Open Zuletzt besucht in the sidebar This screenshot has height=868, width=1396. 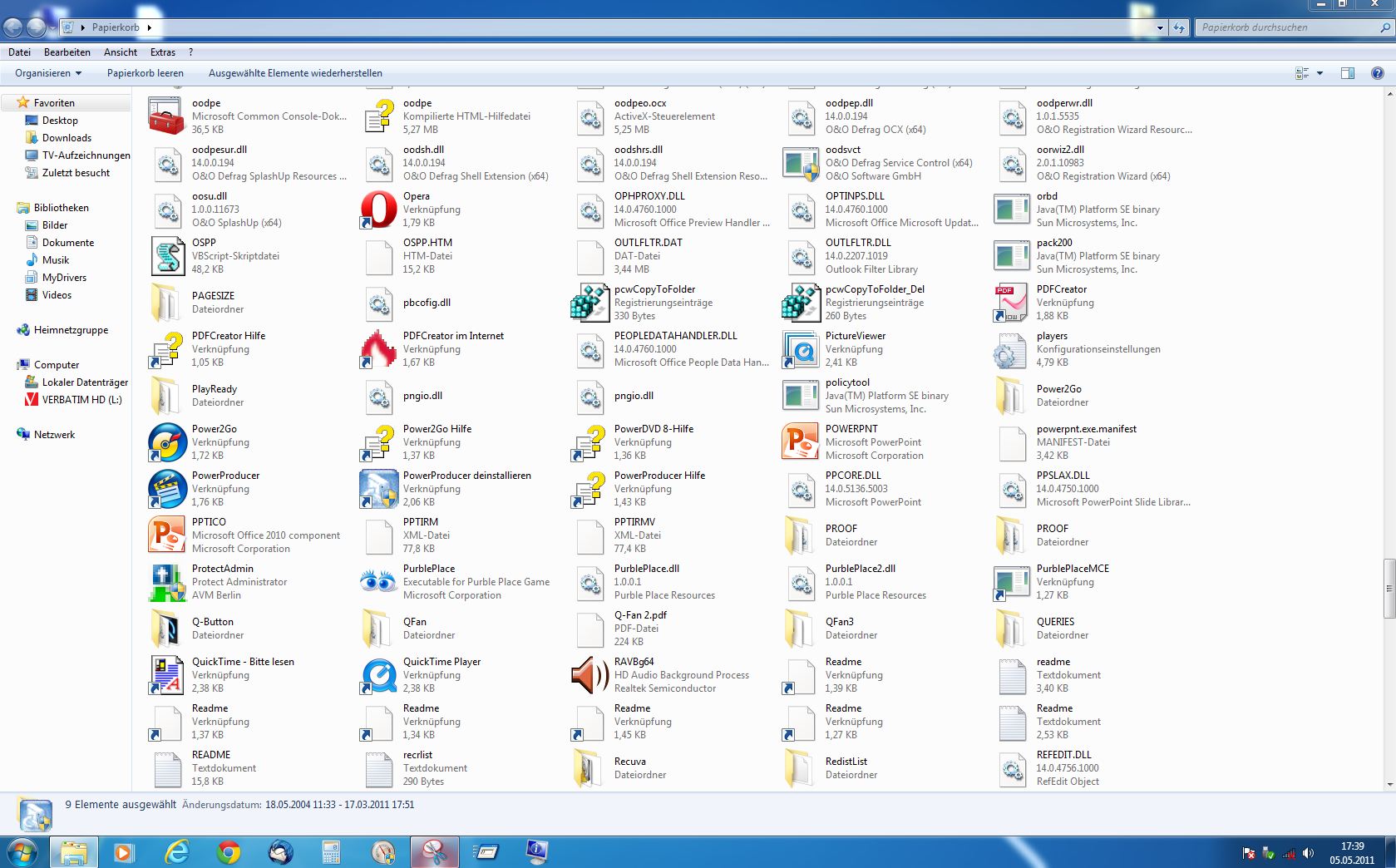(x=76, y=173)
